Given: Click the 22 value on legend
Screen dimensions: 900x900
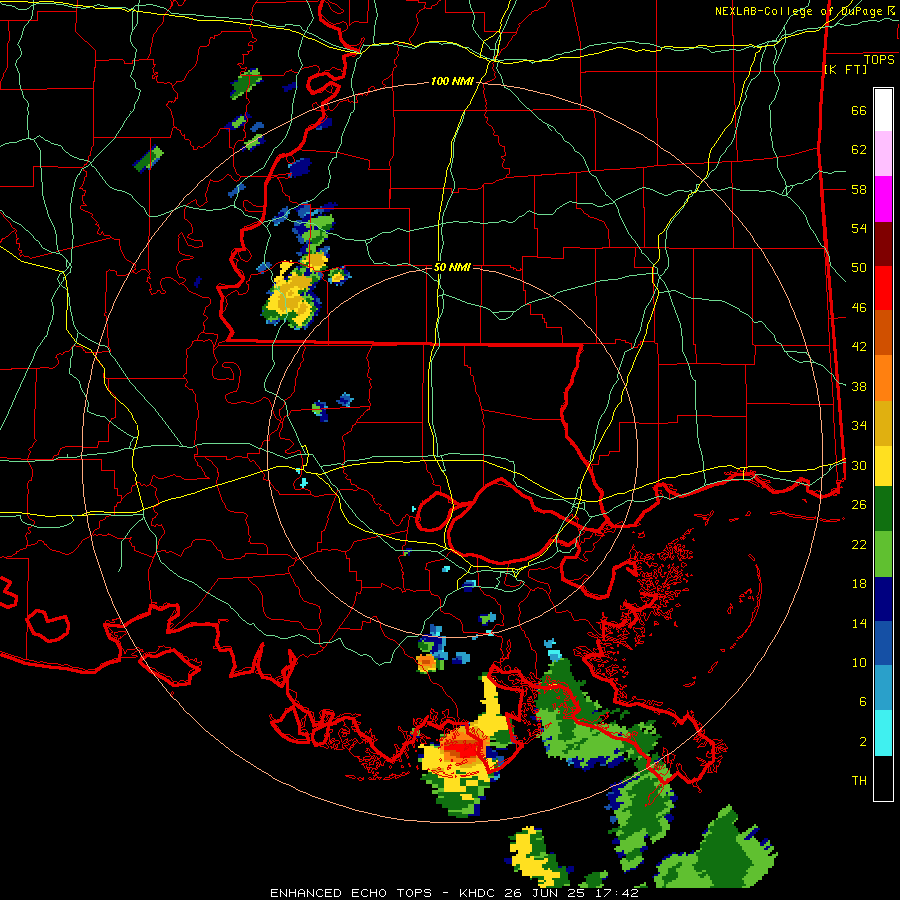Looking at the screenshot, I should (859, 544).
